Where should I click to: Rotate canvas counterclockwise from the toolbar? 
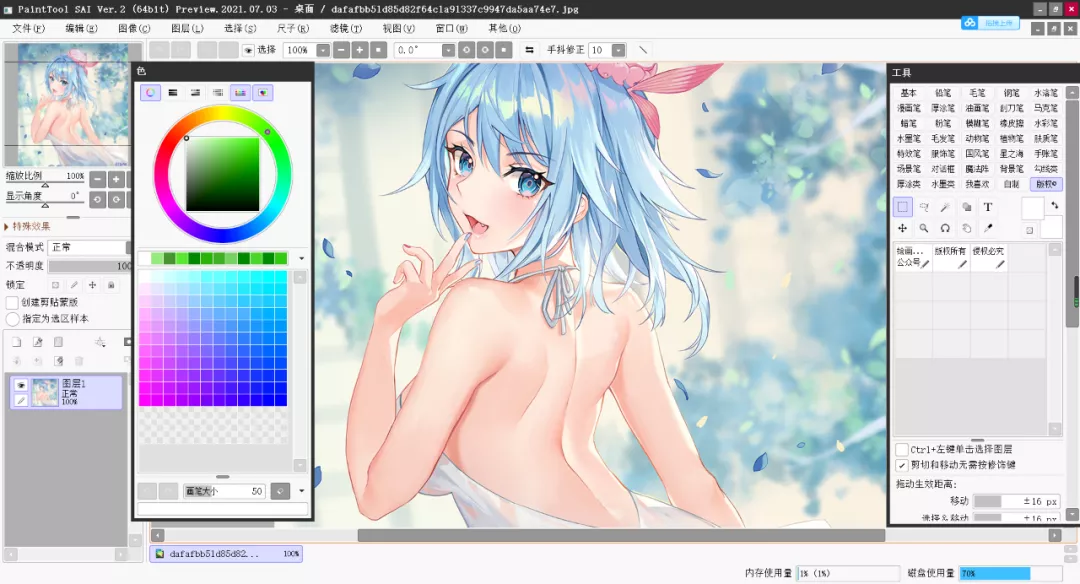pyautogui.click(x=467, y=50)
